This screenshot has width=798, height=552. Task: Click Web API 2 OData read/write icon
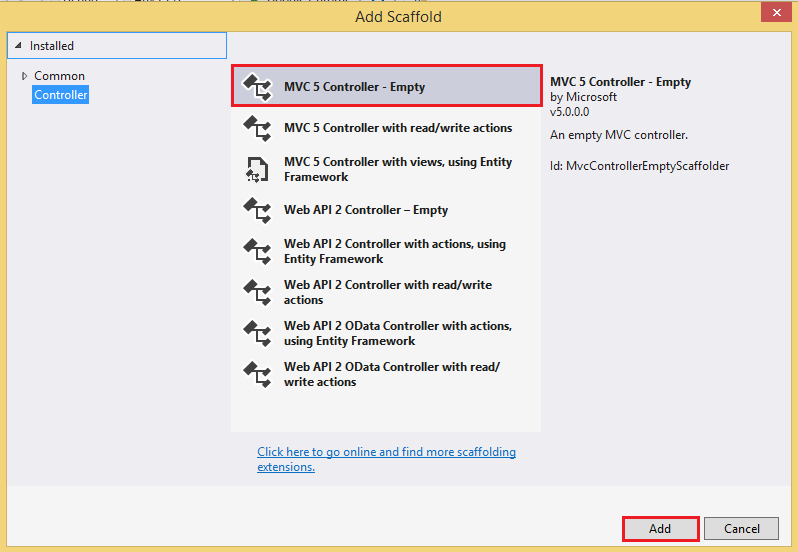tap(258, 374)
